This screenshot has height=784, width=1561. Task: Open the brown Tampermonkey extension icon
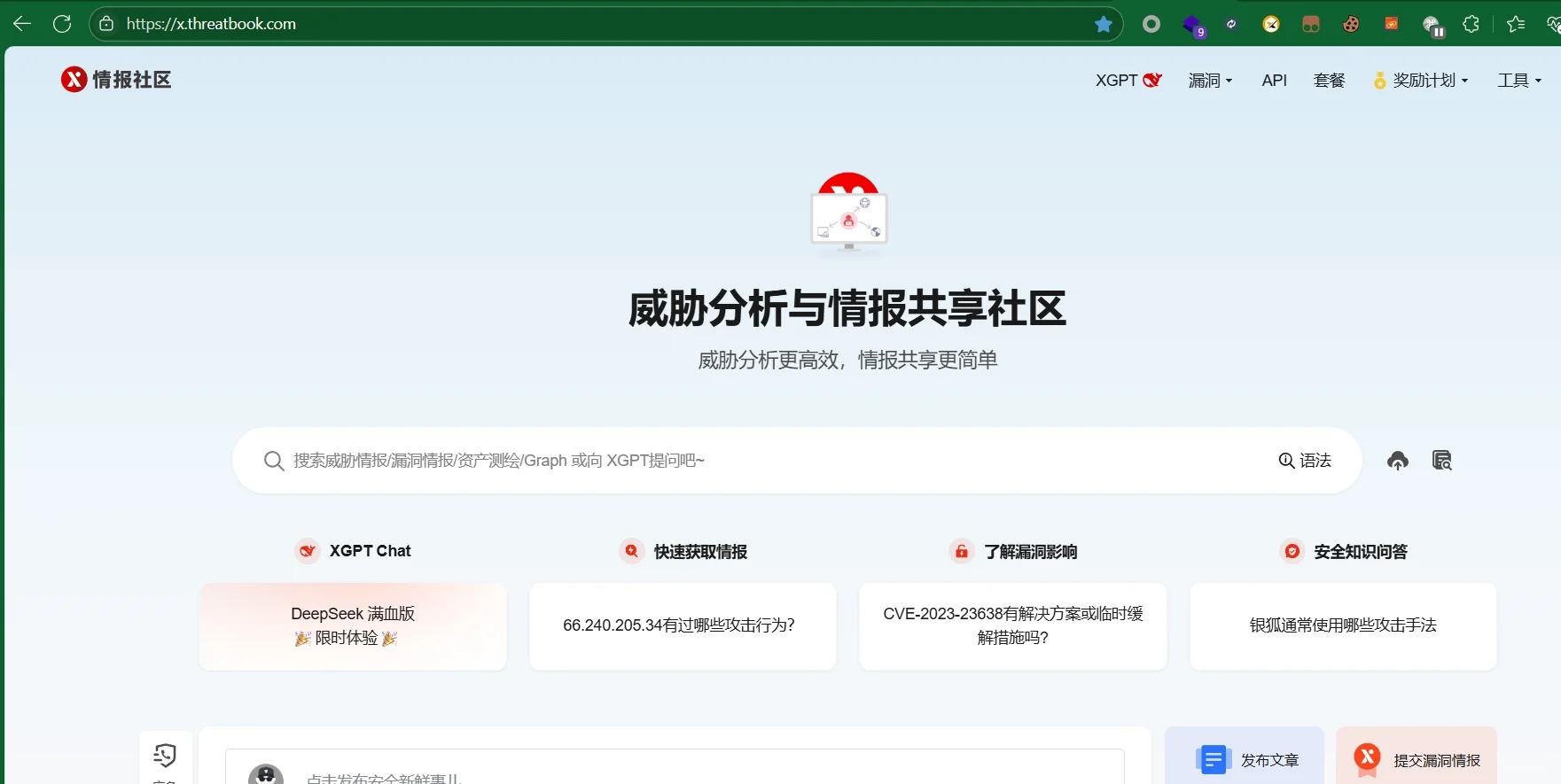click(1311, 24)
